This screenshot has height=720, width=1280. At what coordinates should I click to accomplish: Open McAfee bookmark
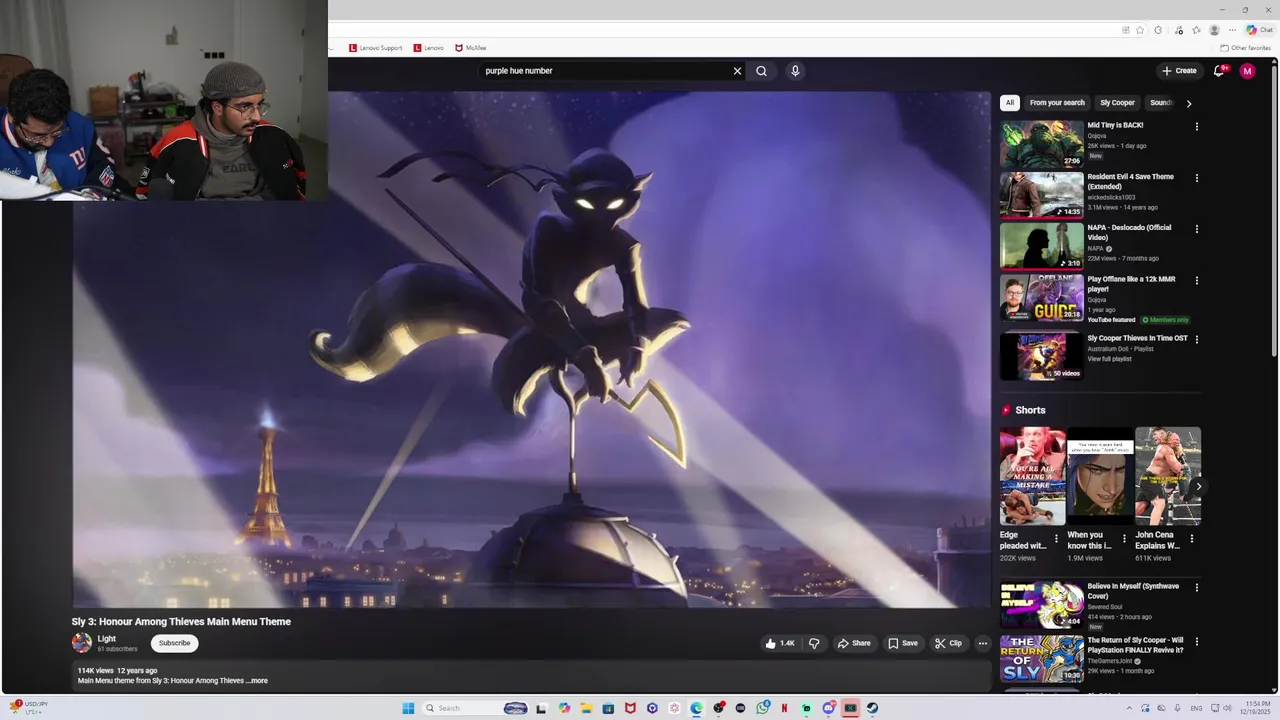471,48
